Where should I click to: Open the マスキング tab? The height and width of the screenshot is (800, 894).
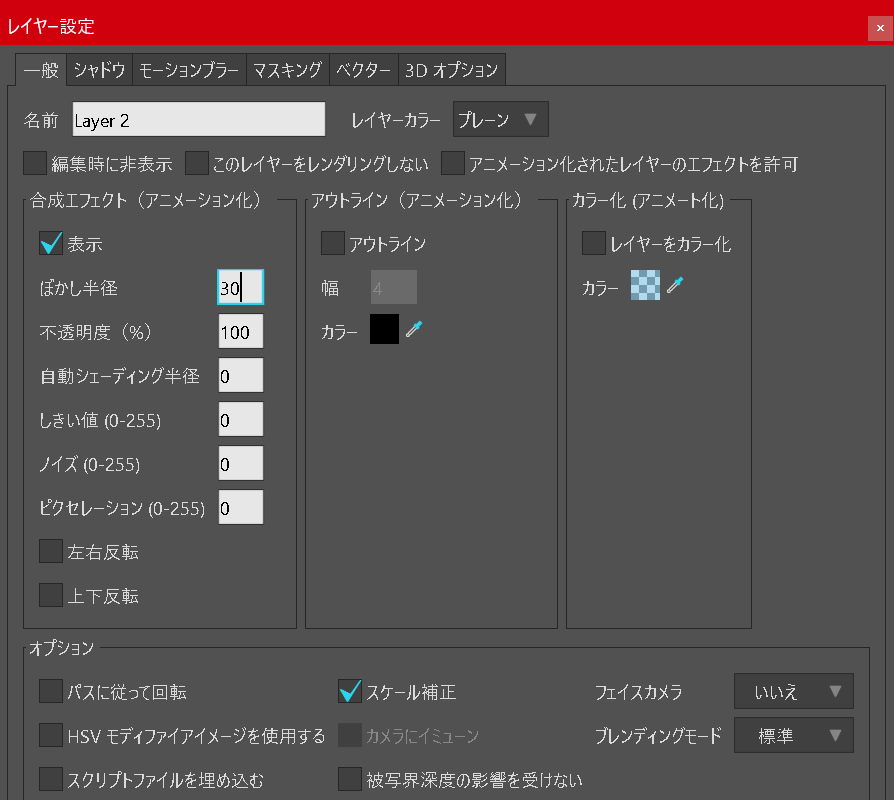[287, 70]
